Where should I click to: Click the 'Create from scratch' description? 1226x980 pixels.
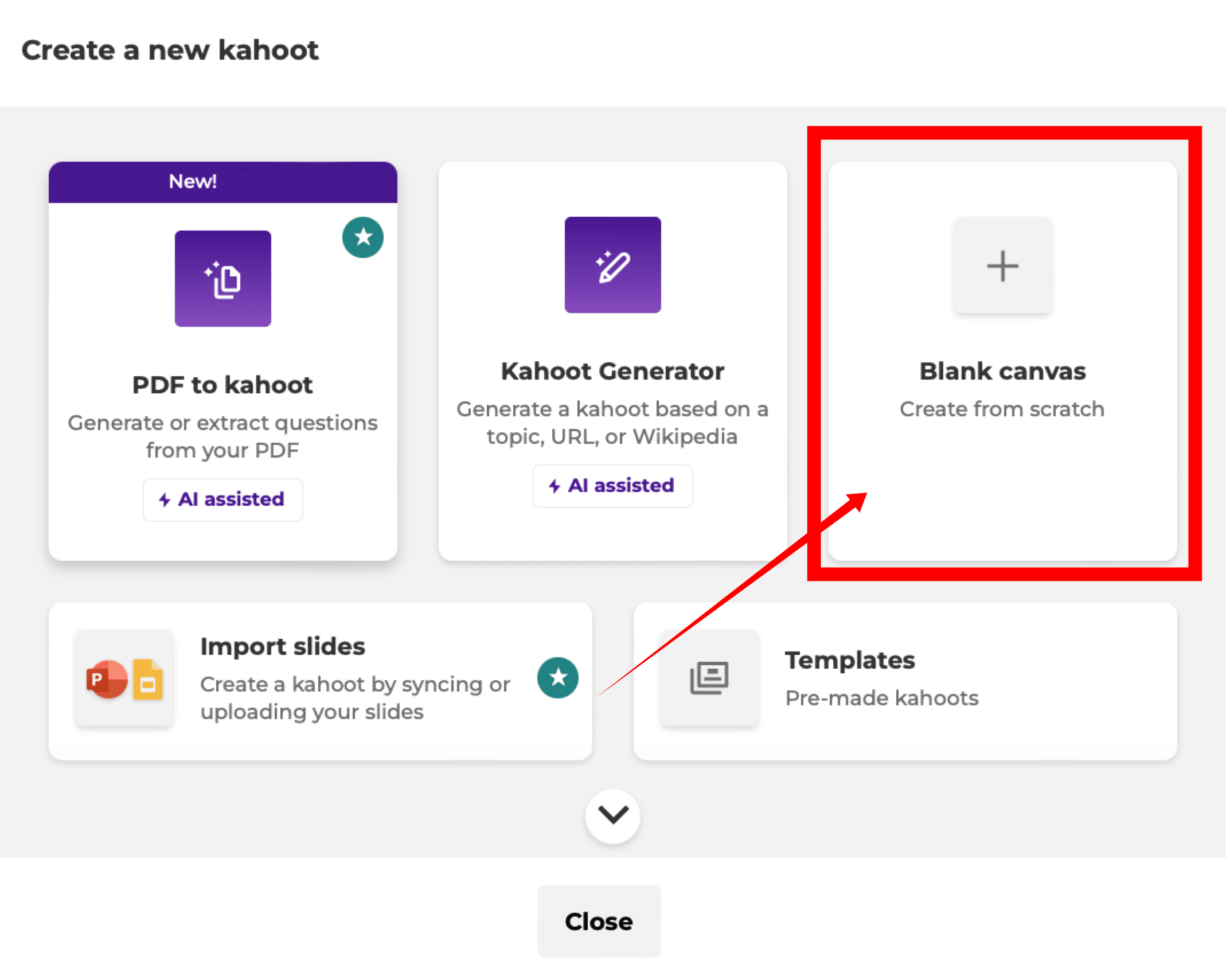pos(1002,409)
